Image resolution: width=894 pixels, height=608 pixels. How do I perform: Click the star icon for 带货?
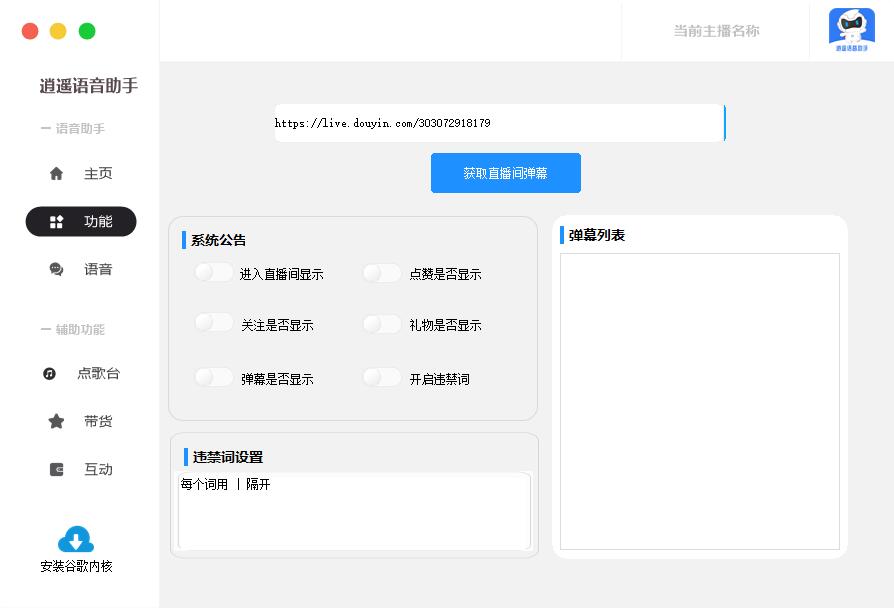[56, 422]
